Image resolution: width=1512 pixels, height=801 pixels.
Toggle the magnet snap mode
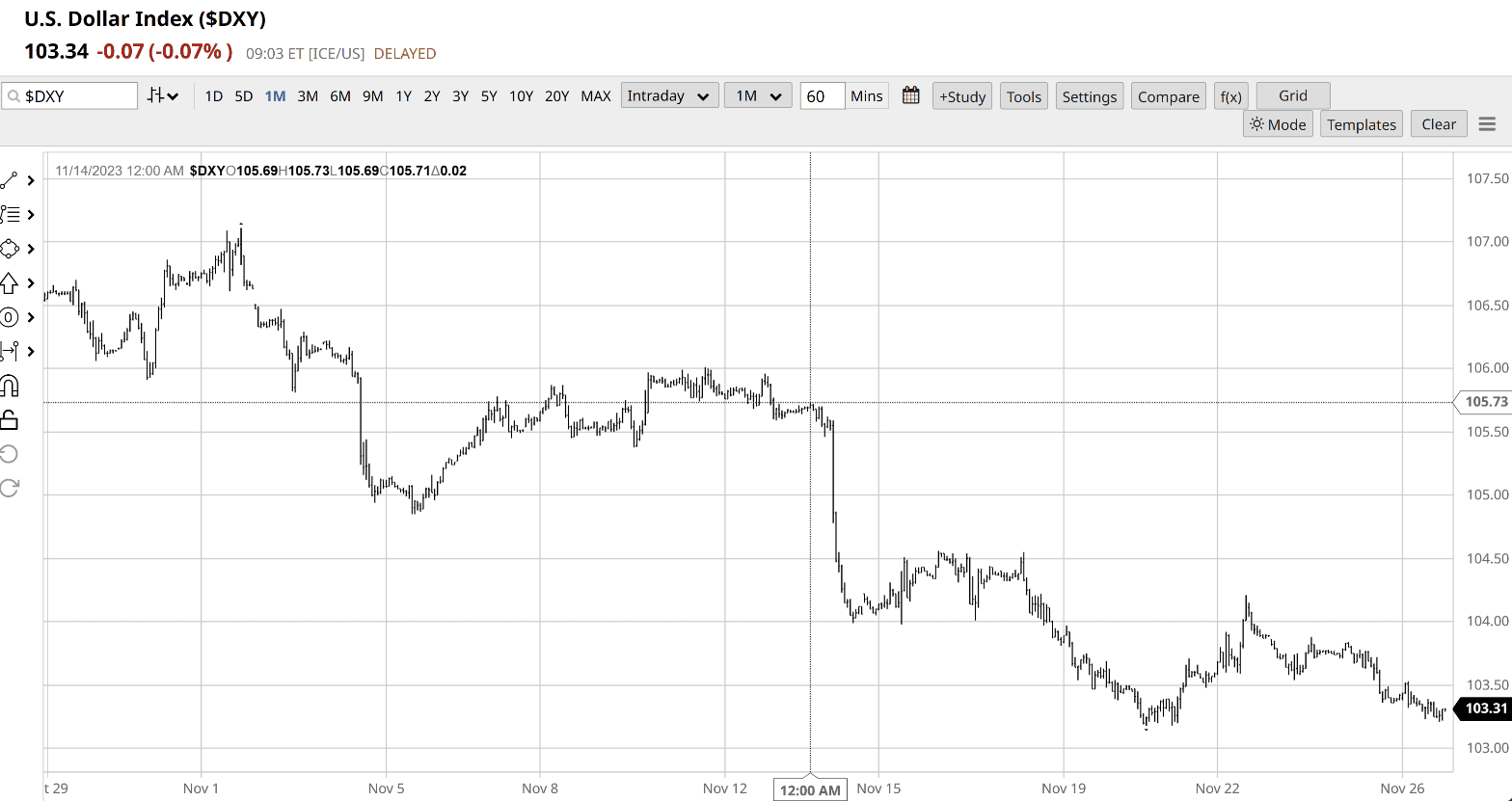click(10, 386)
